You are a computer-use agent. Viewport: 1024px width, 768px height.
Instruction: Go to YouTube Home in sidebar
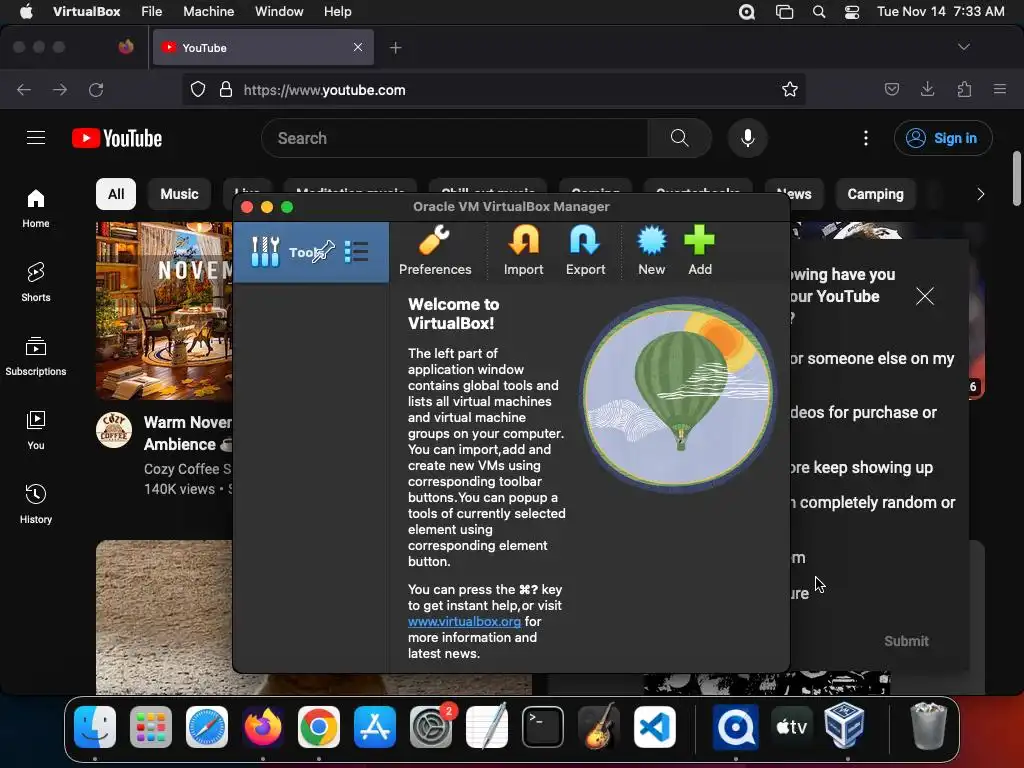coord(36,208)
